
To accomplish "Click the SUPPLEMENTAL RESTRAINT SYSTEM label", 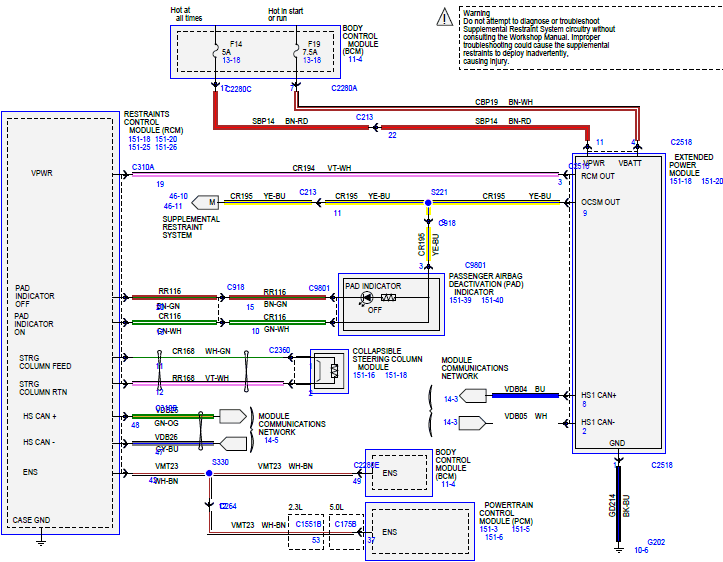I will (x=191, y=227).
